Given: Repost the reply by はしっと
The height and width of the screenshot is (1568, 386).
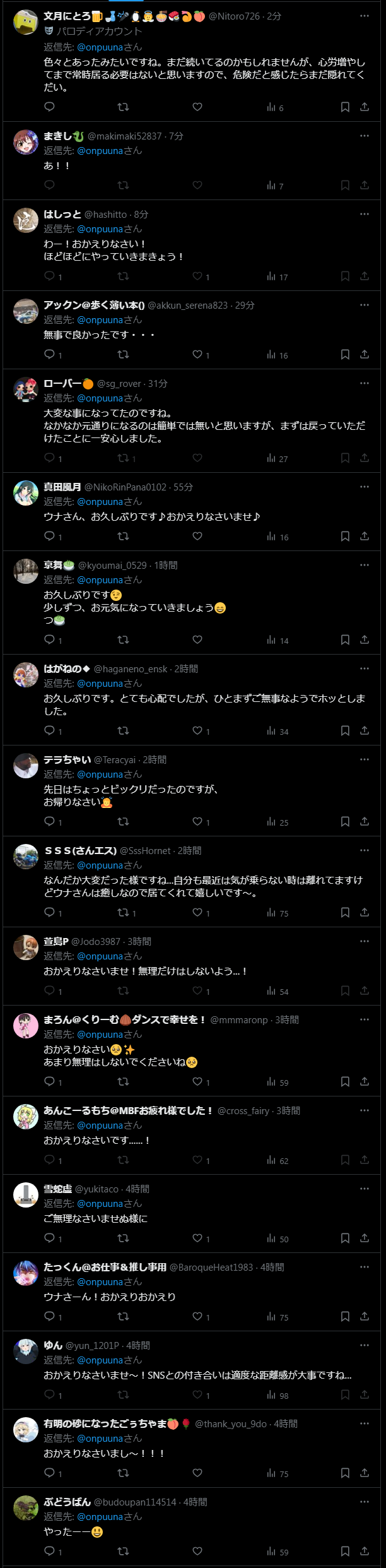Looking at the screenshot, I should click(x=124, y=276).
